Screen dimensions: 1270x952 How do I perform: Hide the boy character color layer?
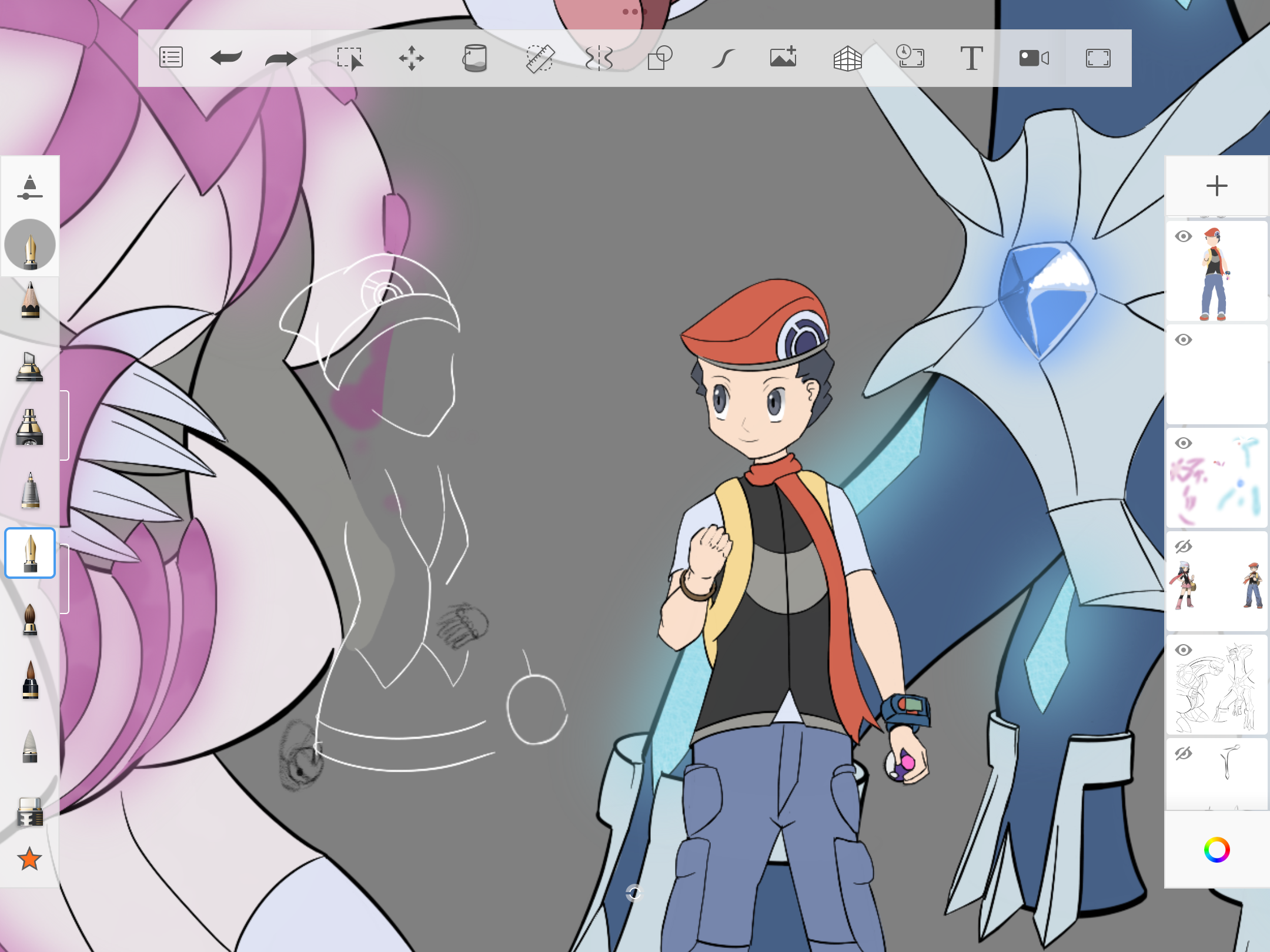(1184, 236)
